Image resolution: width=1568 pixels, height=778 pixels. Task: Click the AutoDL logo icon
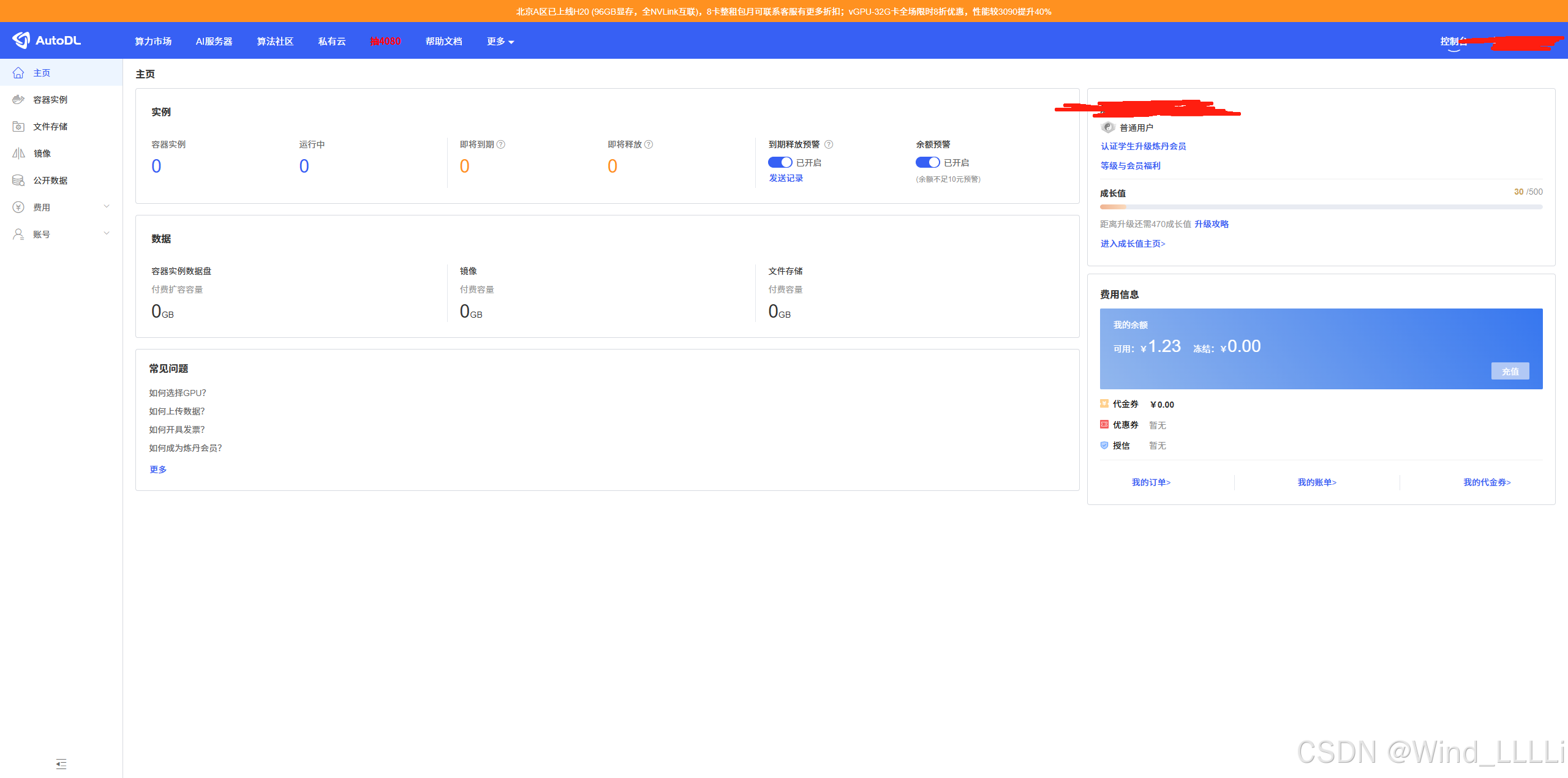pos(21,40)
